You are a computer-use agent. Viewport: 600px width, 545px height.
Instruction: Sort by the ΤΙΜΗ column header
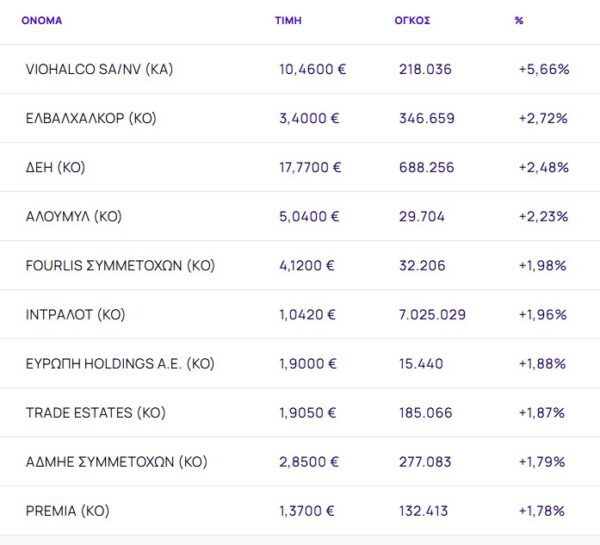point(287,20)
